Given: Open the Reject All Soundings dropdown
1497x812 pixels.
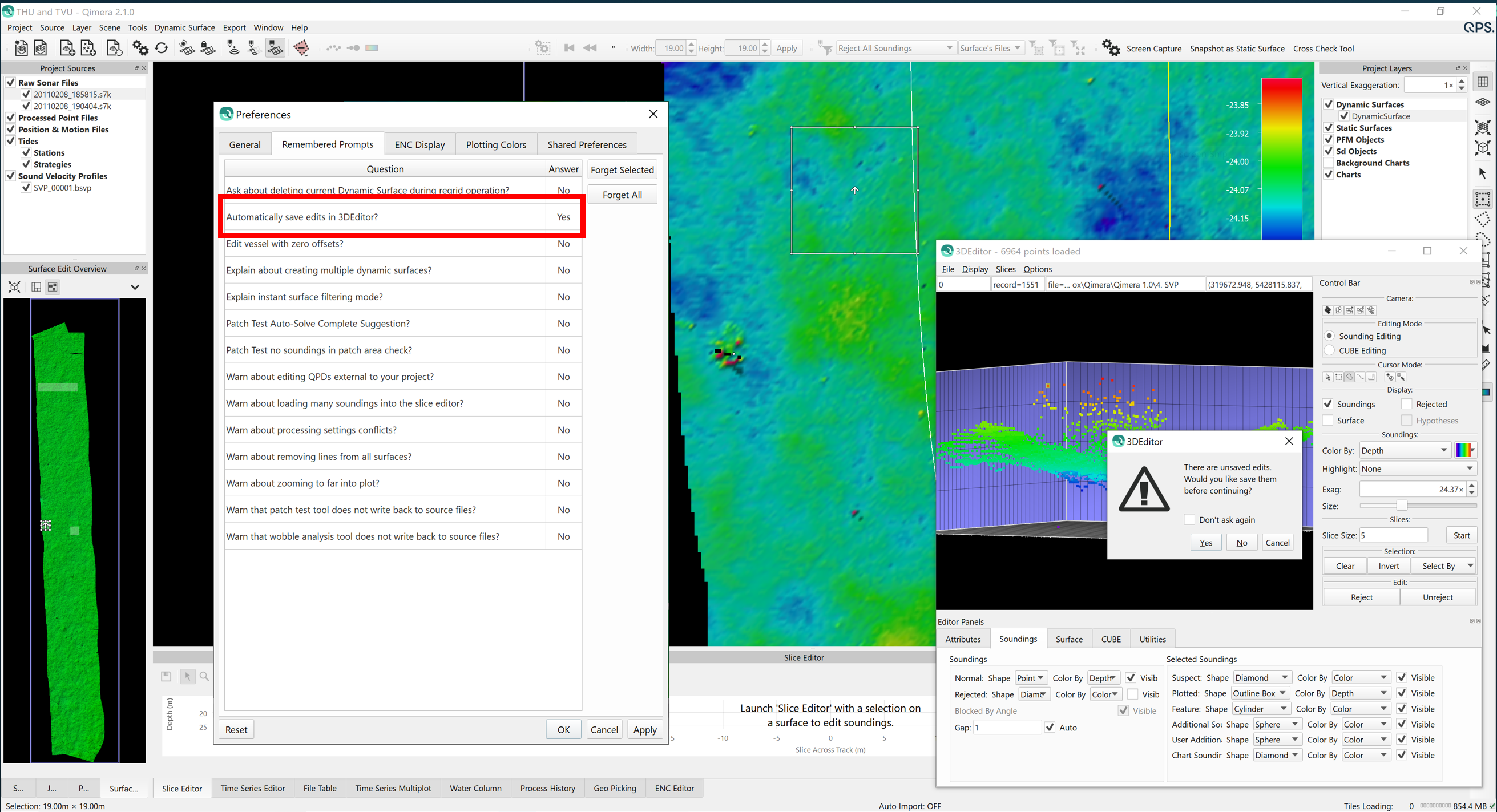Looking at the screenshot, I should pos(894,48).
